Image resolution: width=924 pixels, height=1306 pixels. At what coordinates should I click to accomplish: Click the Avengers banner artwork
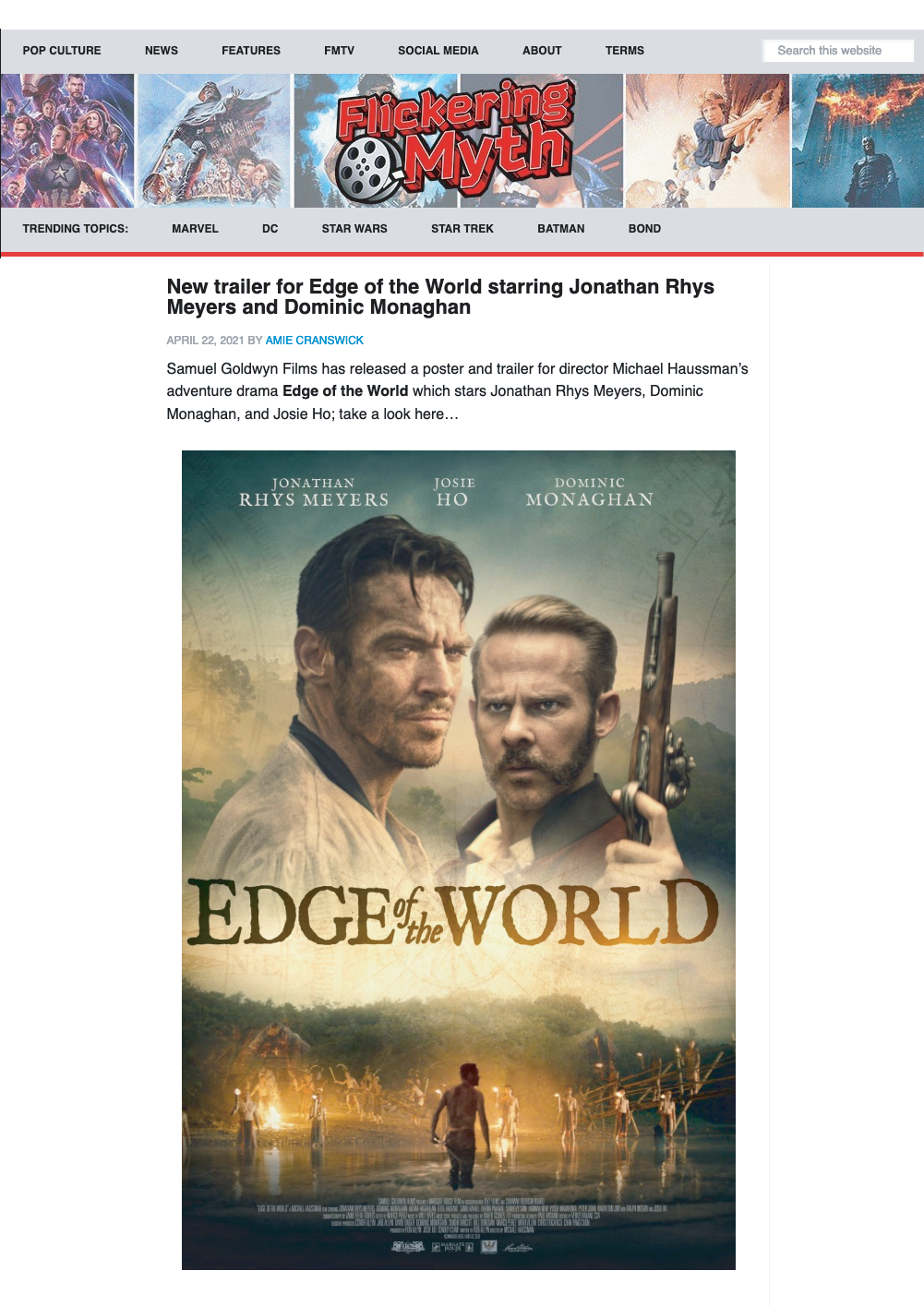click(67, 141)
